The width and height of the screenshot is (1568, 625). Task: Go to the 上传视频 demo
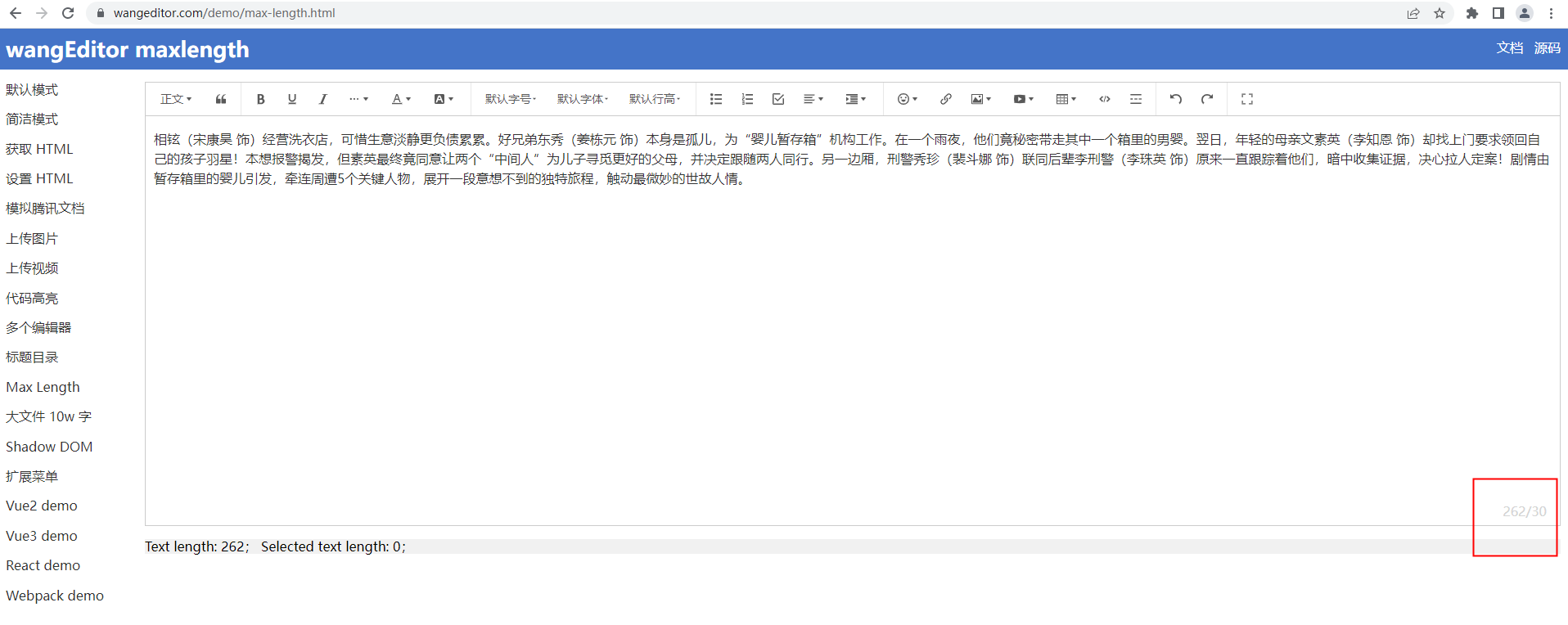(x=32, y=268)
